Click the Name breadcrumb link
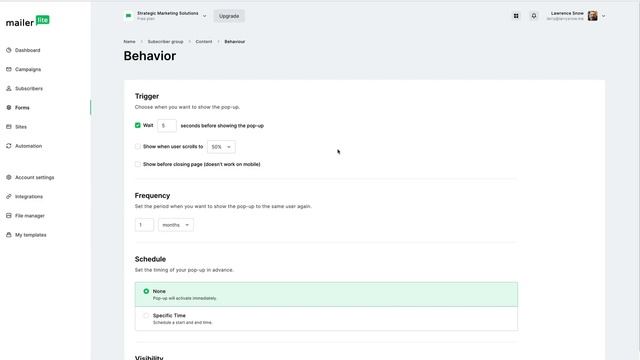 click(x=129, y=42)
